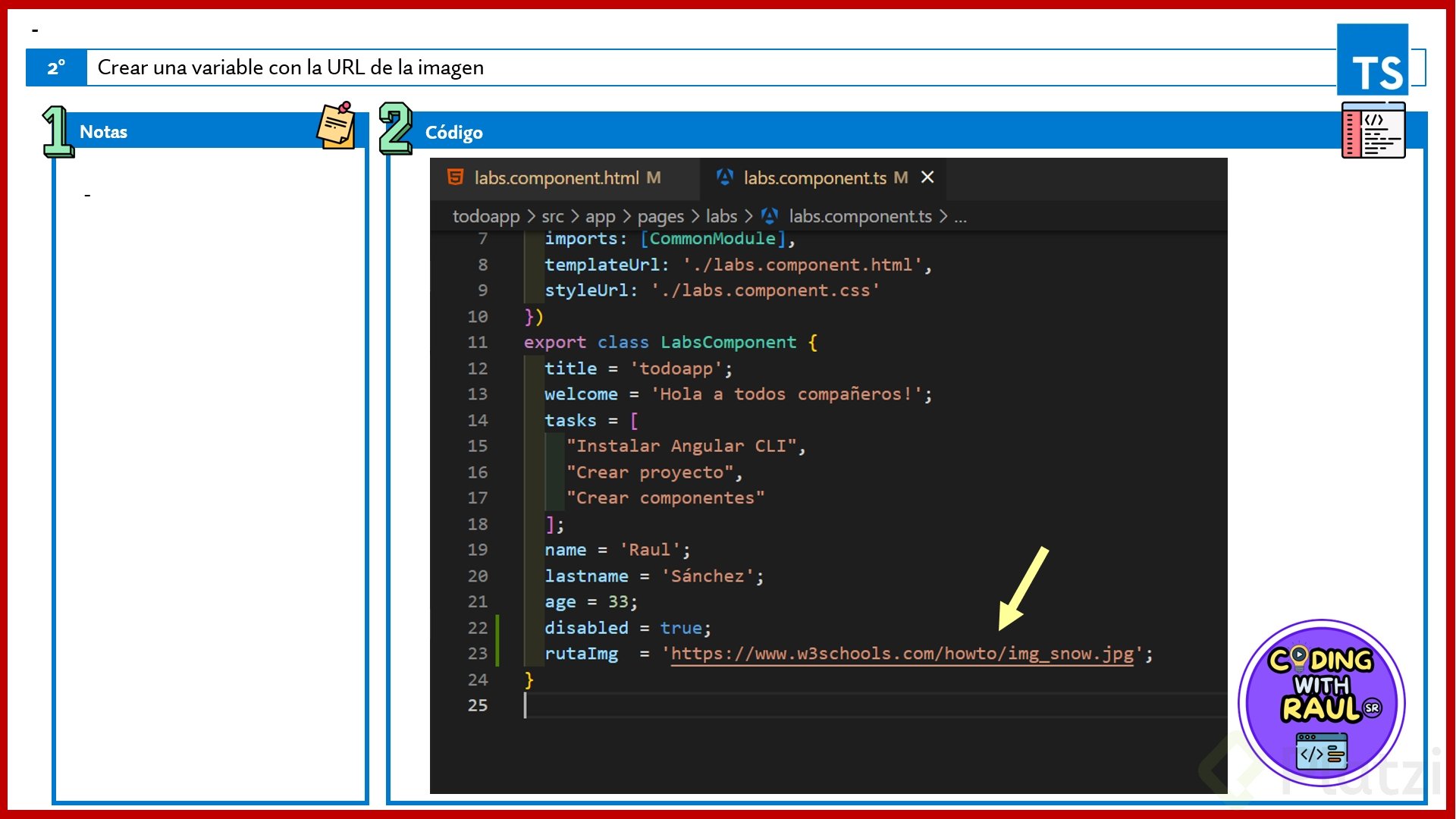The image size is (1456, 819).
Task: Expand the pages breadcrumb folder
Action: (660, 217)
